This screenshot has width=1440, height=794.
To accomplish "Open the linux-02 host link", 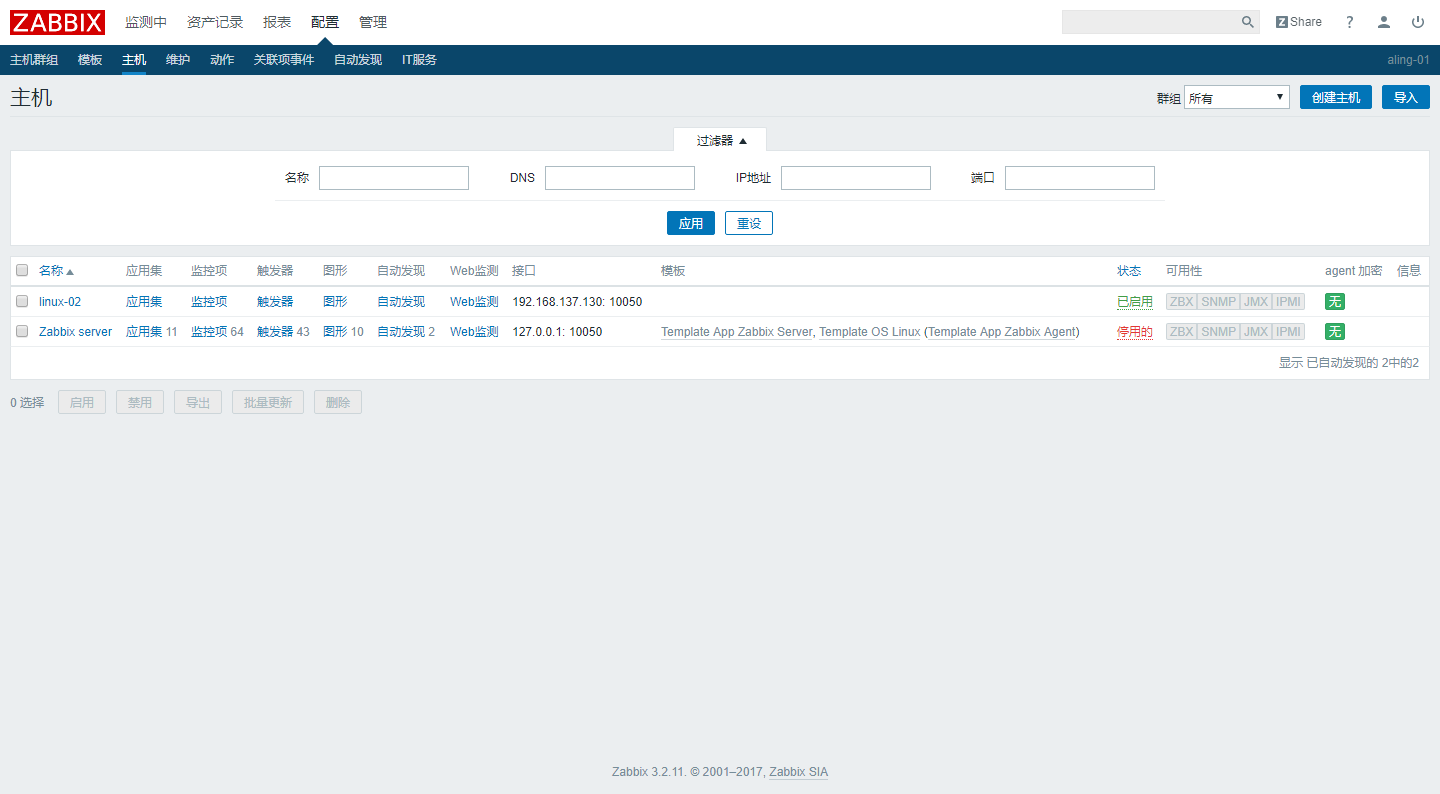I will coord(60,301).
